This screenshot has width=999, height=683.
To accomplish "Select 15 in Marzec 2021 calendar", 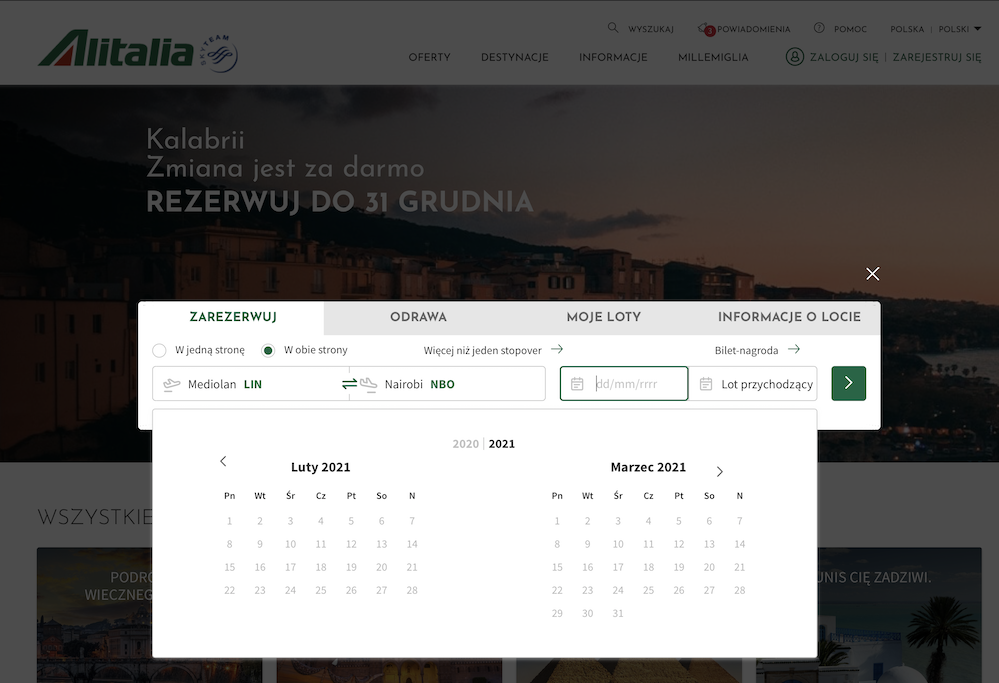I will (557, 567).
